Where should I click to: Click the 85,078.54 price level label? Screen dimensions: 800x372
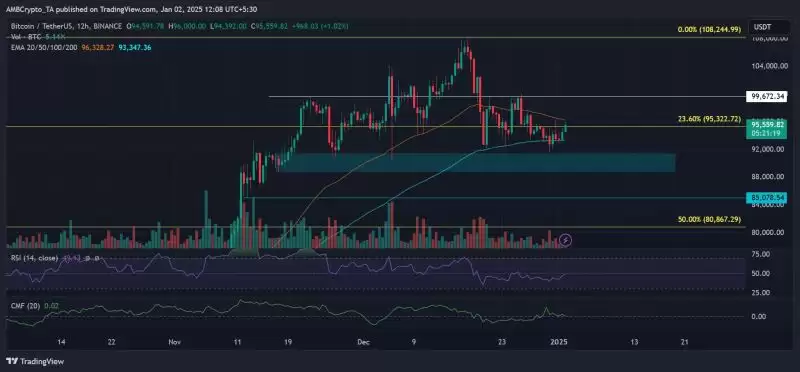[766, 197]
